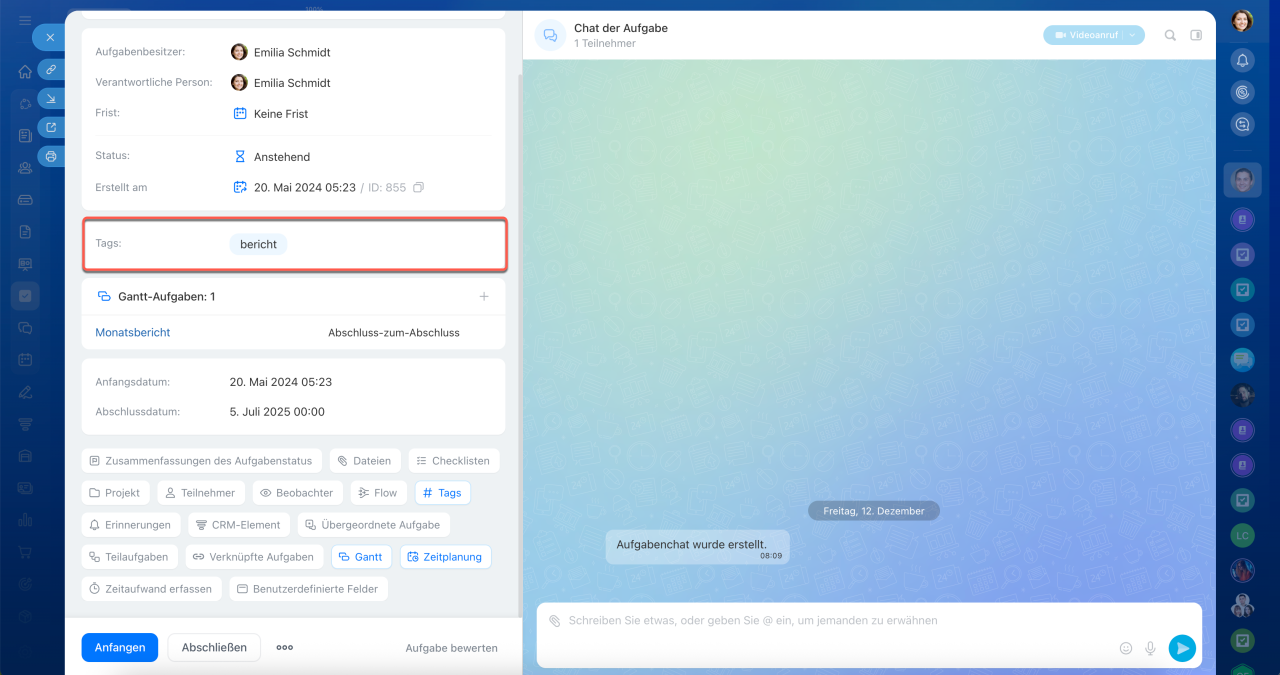Open task in new window icon

(50, 127)
